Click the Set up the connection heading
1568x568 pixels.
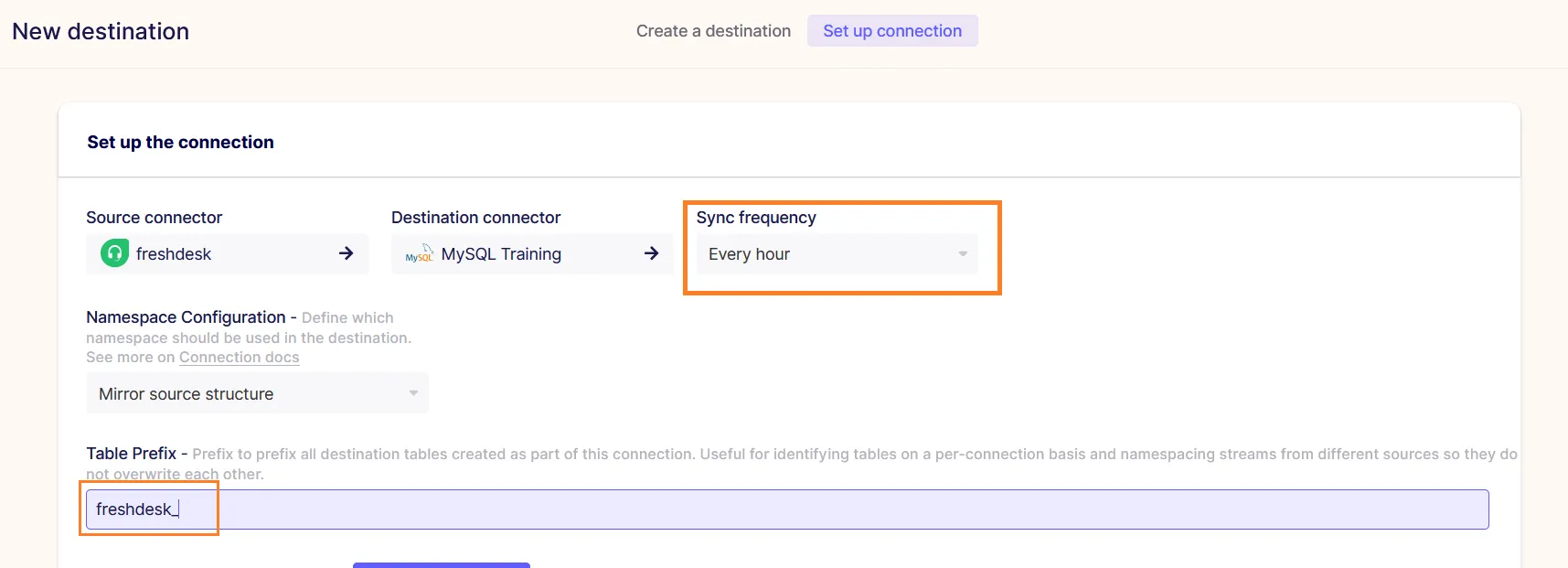(180, 142)
